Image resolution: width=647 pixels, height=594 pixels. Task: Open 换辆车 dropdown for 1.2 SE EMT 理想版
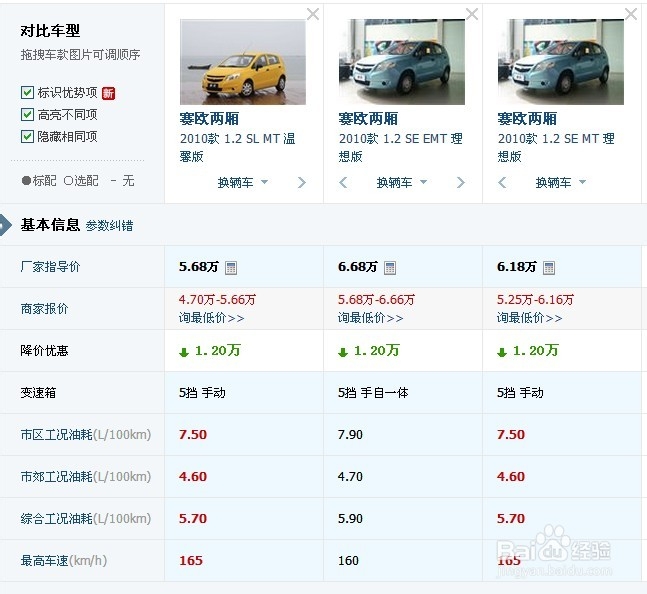coord(402,182)
